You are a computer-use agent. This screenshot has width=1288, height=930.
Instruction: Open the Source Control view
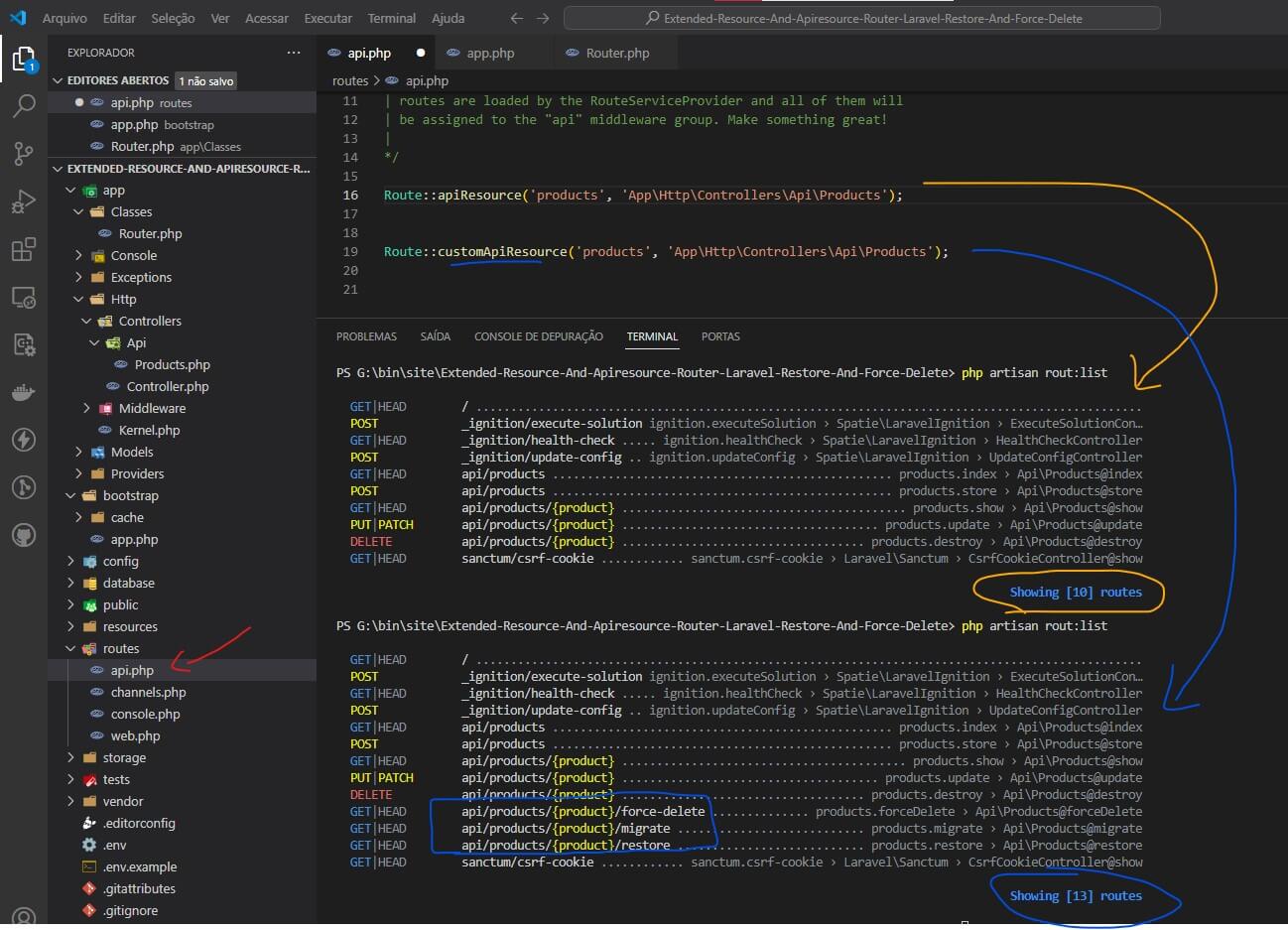pos(24,153)
